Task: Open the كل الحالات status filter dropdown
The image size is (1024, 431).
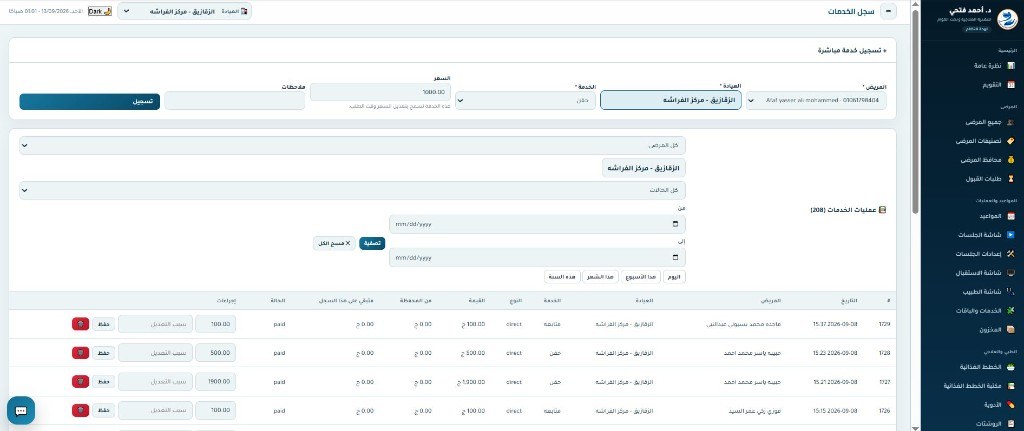Action: pyautogui.click(x=353, y=191)
